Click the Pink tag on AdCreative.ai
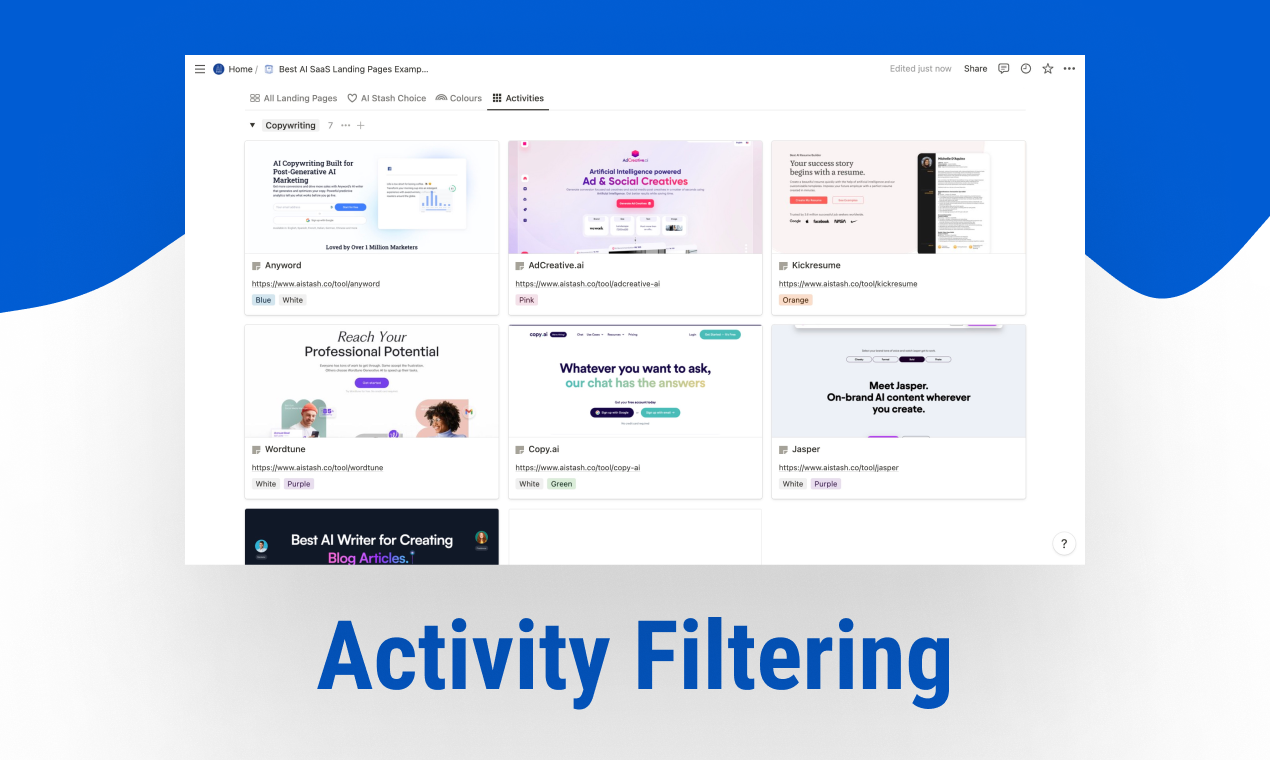The height and width of the screenshot is (760, 1270). point(527,300)
